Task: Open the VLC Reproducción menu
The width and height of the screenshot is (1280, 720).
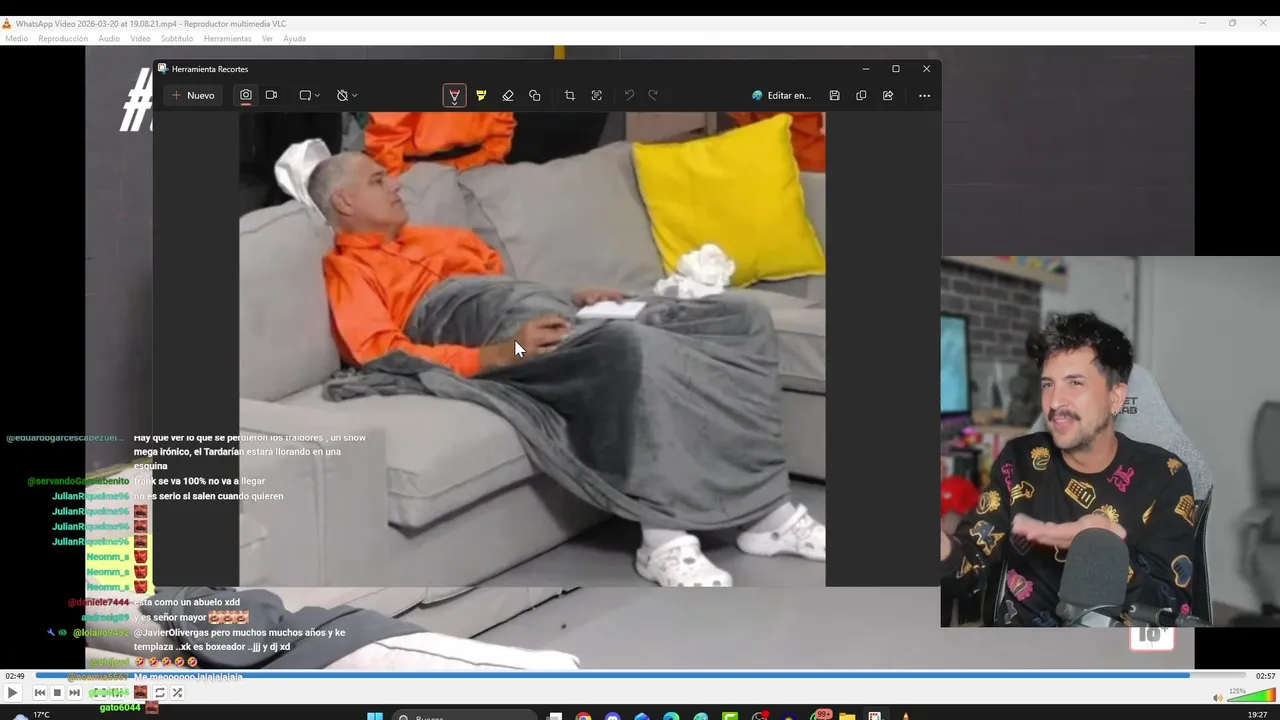Action: [63, 39]
